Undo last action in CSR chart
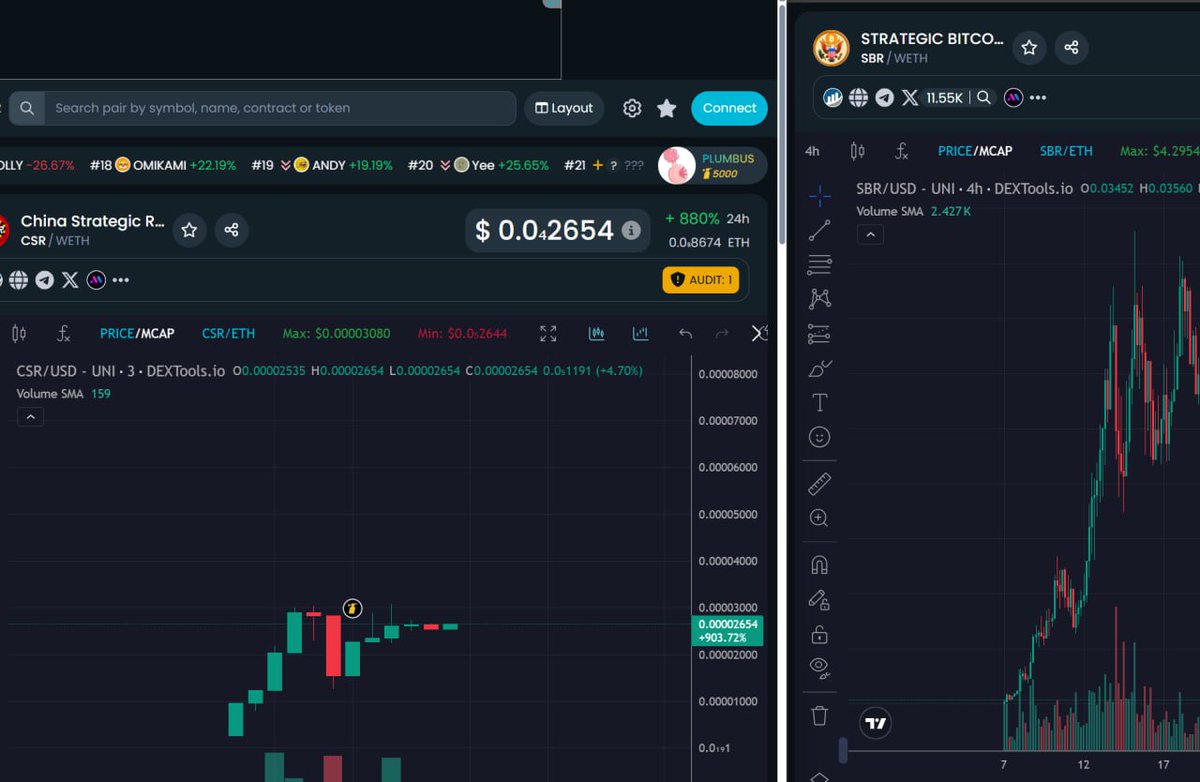 tap(685, 333)
